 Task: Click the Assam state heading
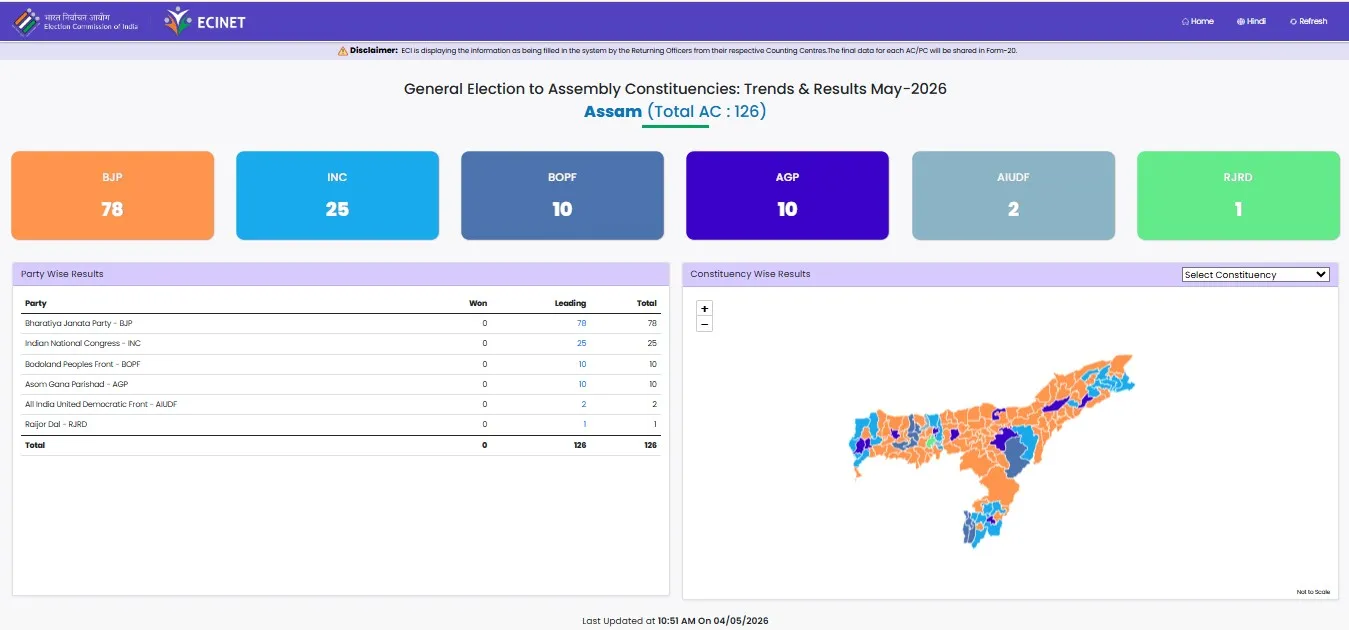613,111
